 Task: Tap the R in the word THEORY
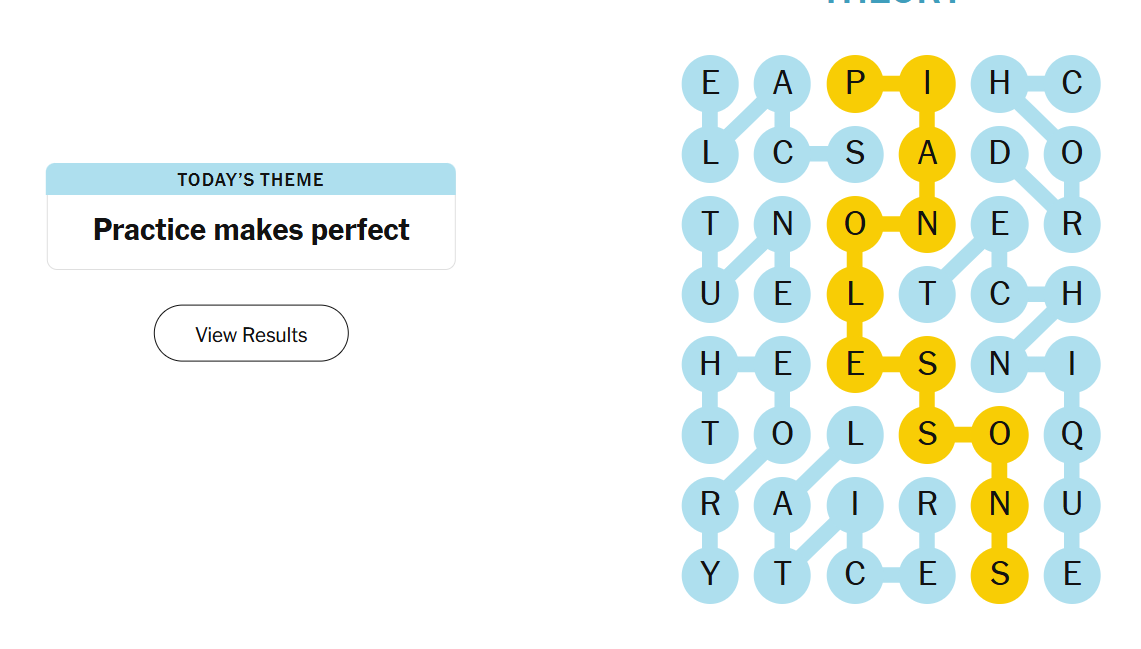point(710,505)
